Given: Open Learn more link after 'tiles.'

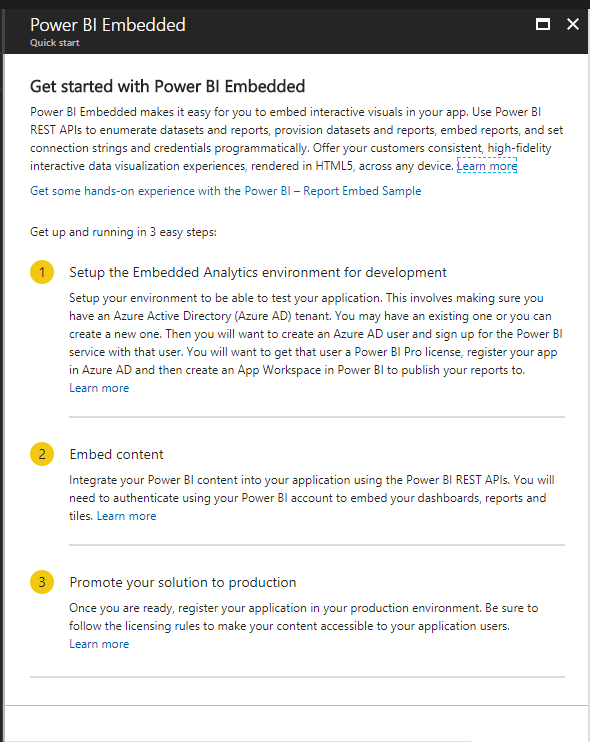Looking at the screenshot, I should (126, 516).
